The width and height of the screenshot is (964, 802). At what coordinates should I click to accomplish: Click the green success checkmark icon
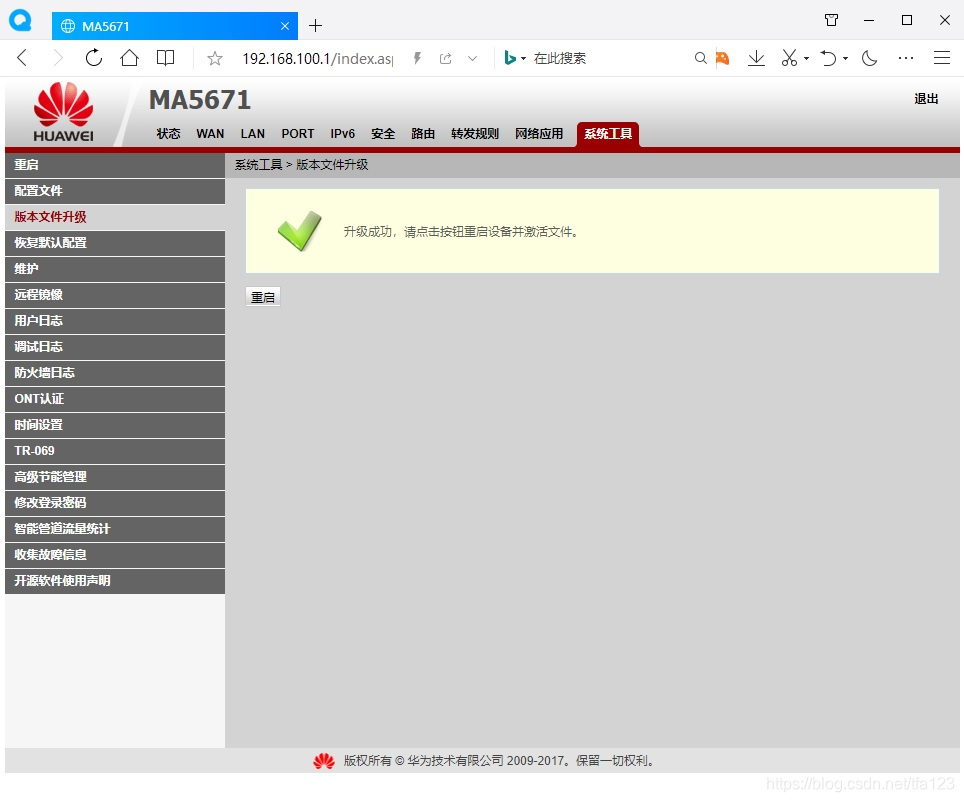tap(299, 231)
